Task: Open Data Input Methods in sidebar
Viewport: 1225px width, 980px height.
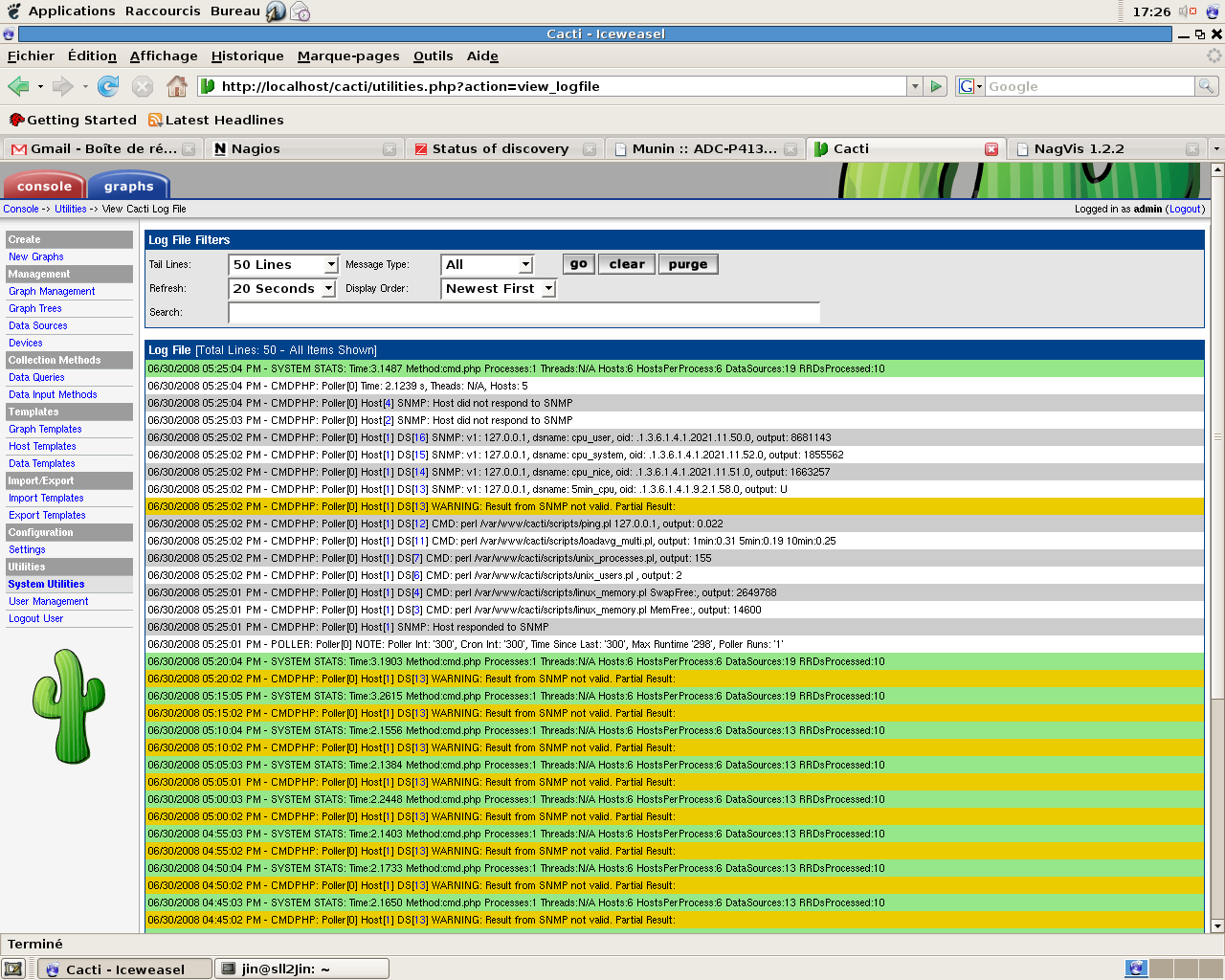Action: click(53, 394)
